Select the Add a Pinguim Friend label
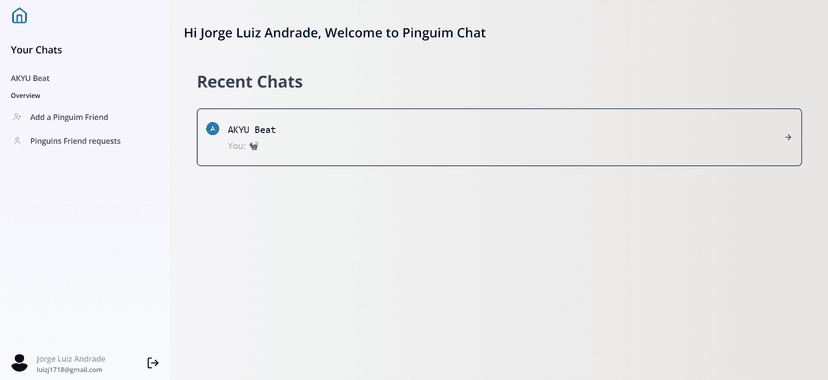Screen dimensions: 828x380 (x=69, y=117)
